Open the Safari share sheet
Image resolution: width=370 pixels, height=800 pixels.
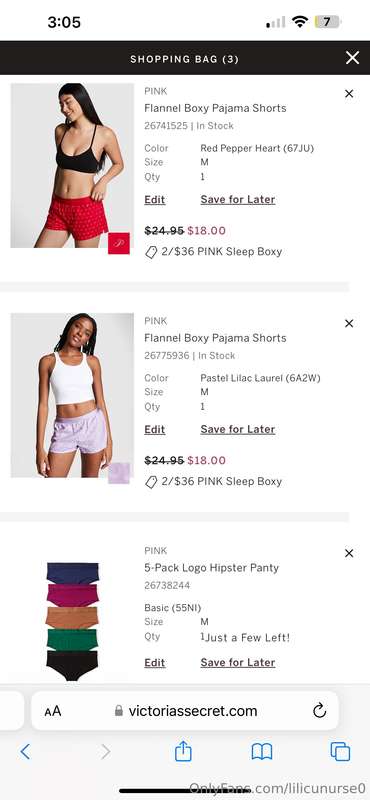(x=183, y=751)
